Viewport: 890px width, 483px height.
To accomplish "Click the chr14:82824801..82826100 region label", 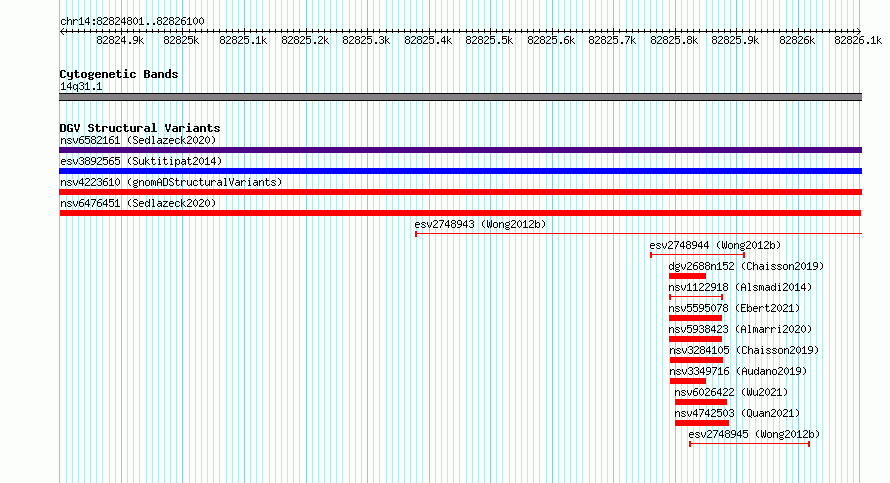I will coord(132,21).
